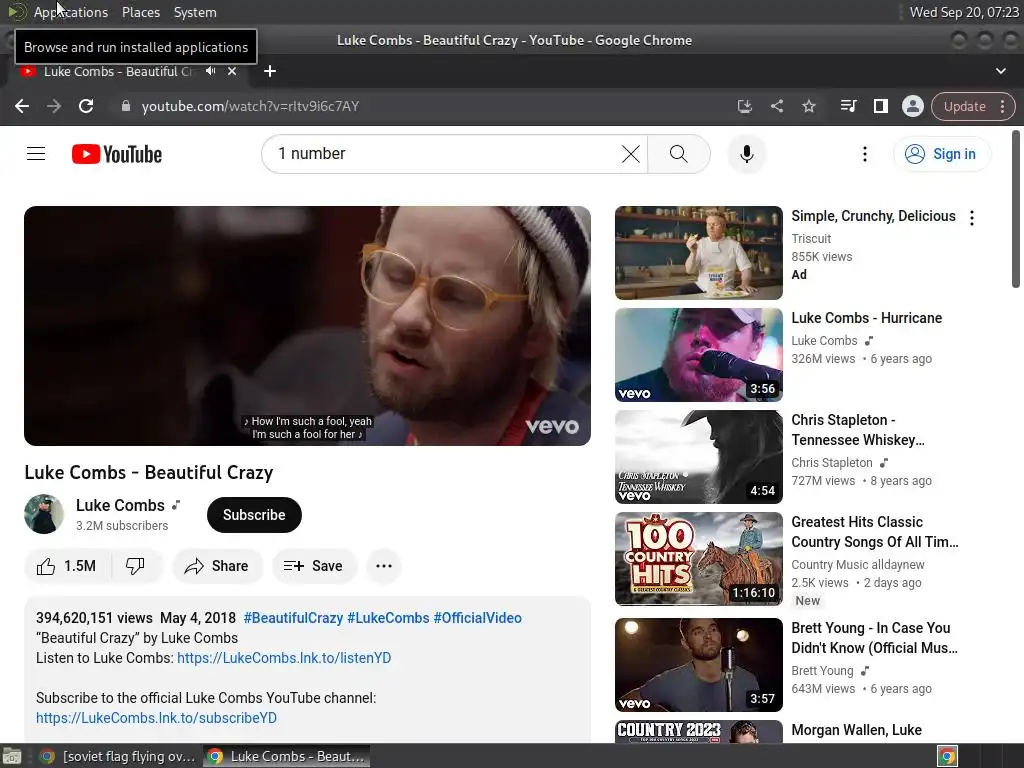
Task: Click the magnifier search button
Action: tap(679, 154)
